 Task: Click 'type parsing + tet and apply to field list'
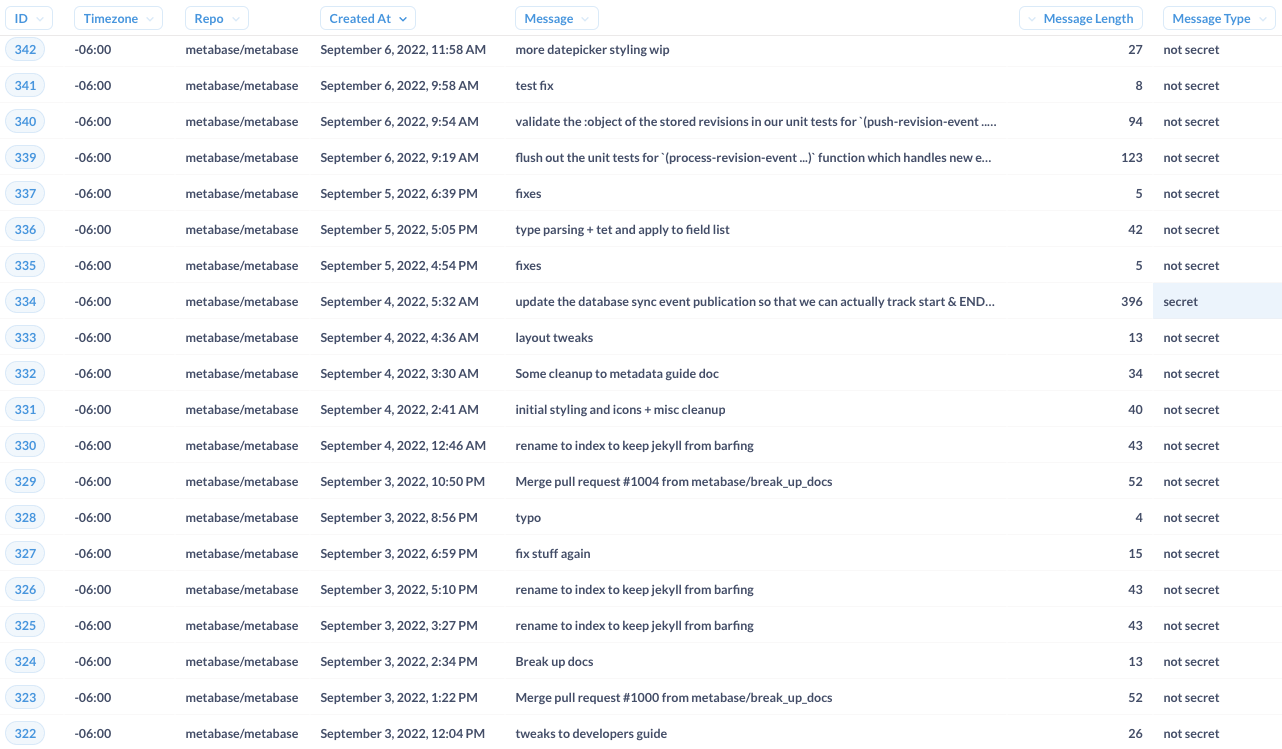tap(622, 230)
